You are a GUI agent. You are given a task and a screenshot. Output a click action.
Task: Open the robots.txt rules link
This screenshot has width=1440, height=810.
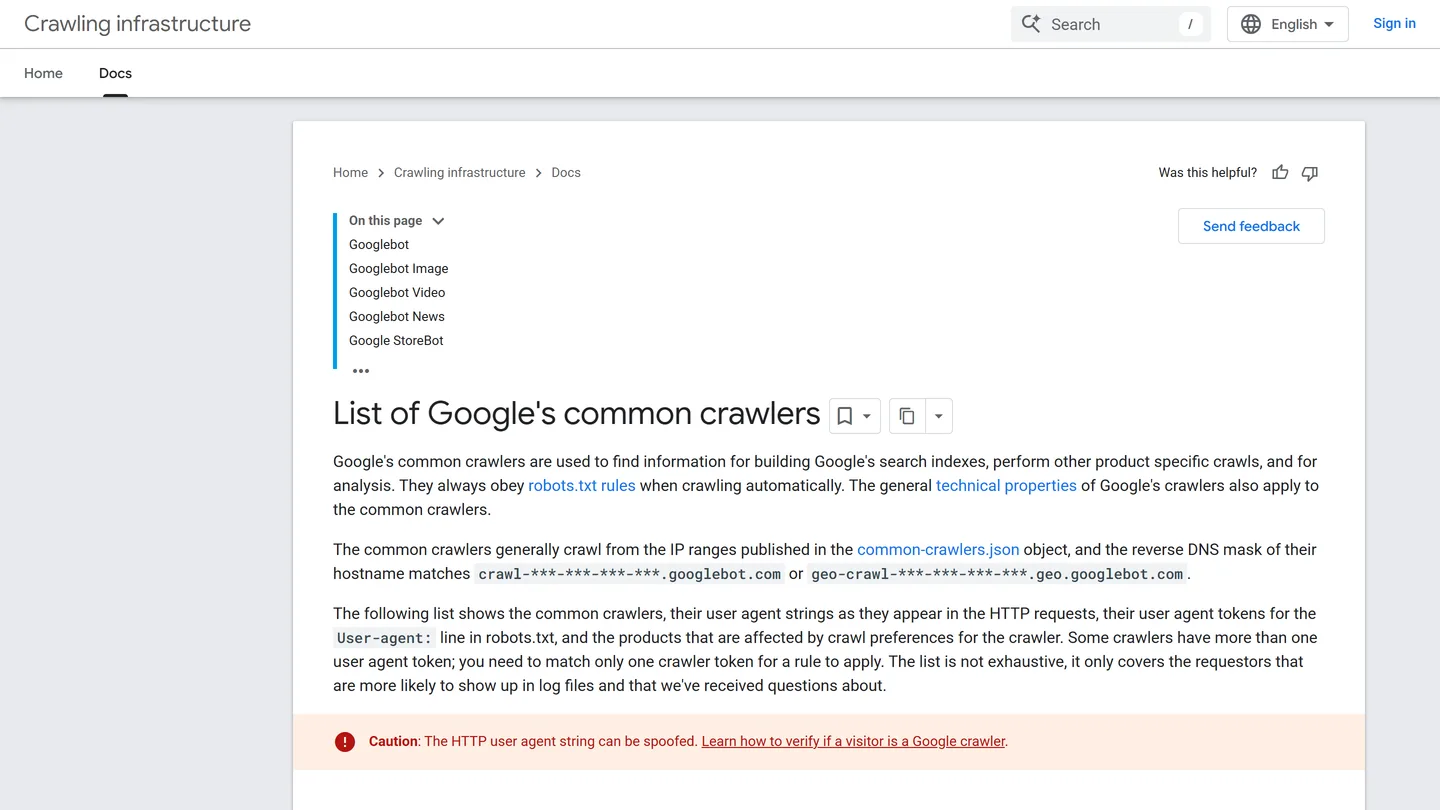tap(582, 486)
